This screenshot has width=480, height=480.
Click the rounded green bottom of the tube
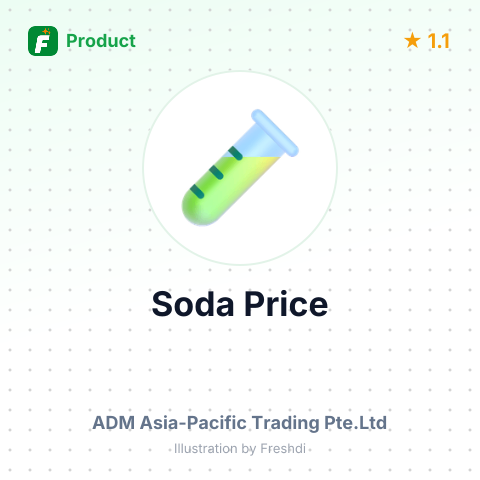pyautogui.click(x=199, y=208)
